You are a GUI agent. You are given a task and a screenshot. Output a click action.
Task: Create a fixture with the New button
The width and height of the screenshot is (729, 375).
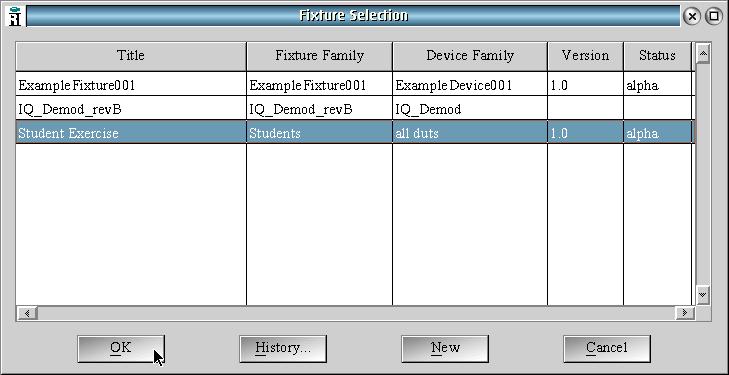click(x=445, y=348)
